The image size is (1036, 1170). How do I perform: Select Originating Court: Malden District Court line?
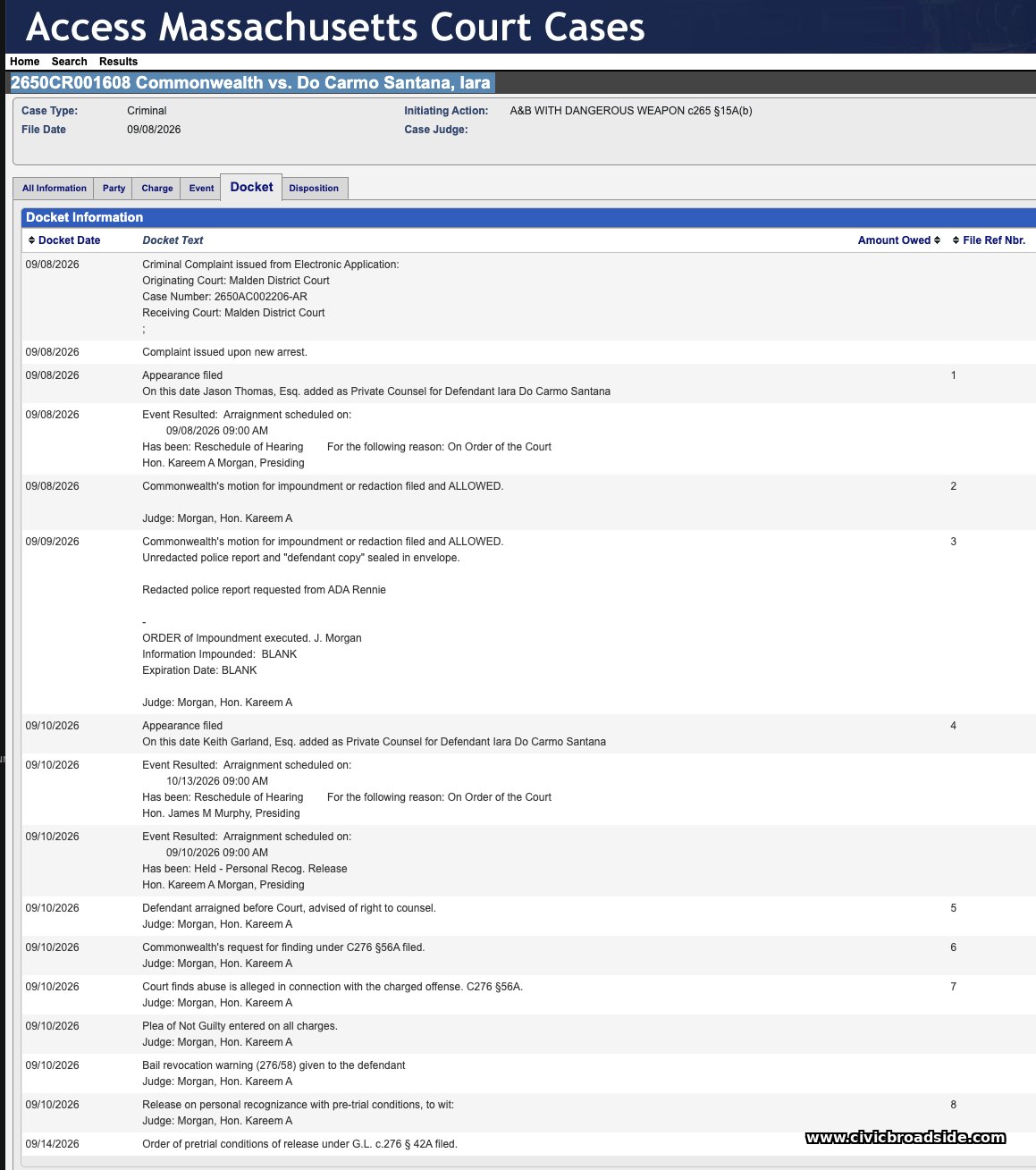pyautogui.click(x=236, y=281)
